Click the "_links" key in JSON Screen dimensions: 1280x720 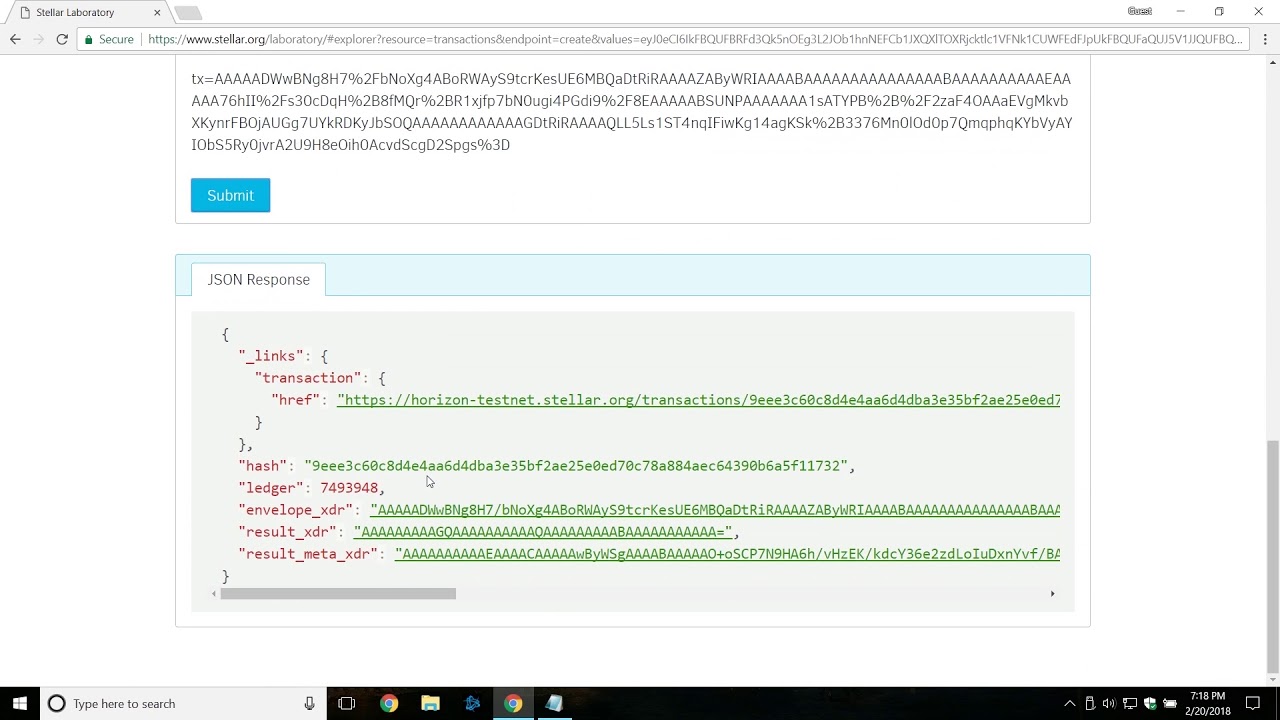(x=271, y=356)
